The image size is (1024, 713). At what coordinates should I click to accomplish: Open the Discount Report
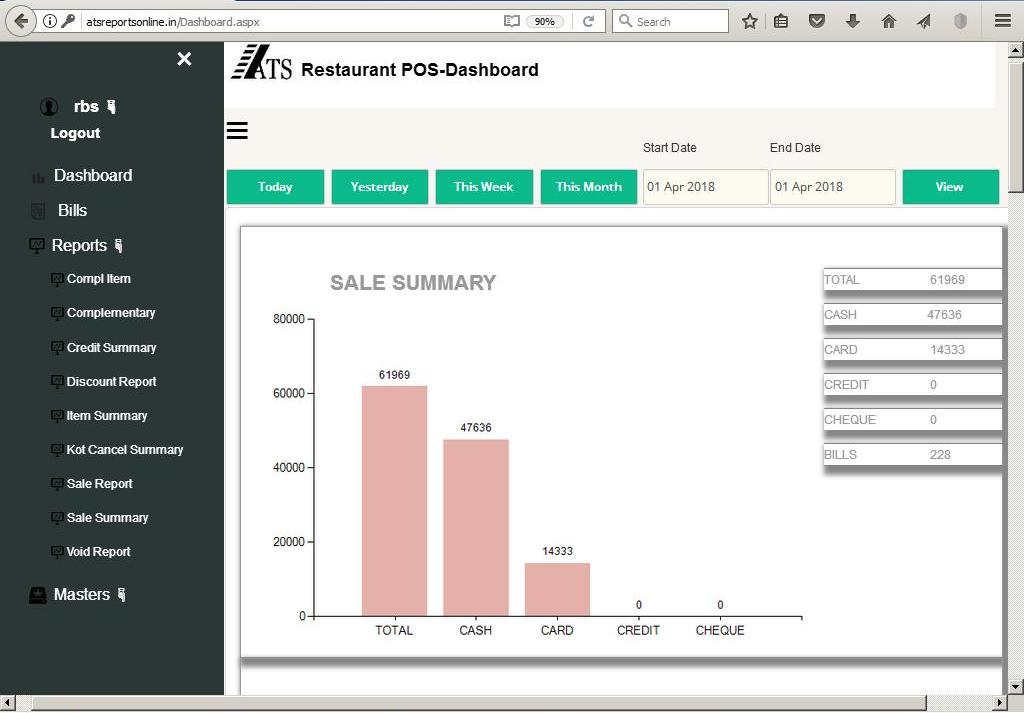[111, 381]
